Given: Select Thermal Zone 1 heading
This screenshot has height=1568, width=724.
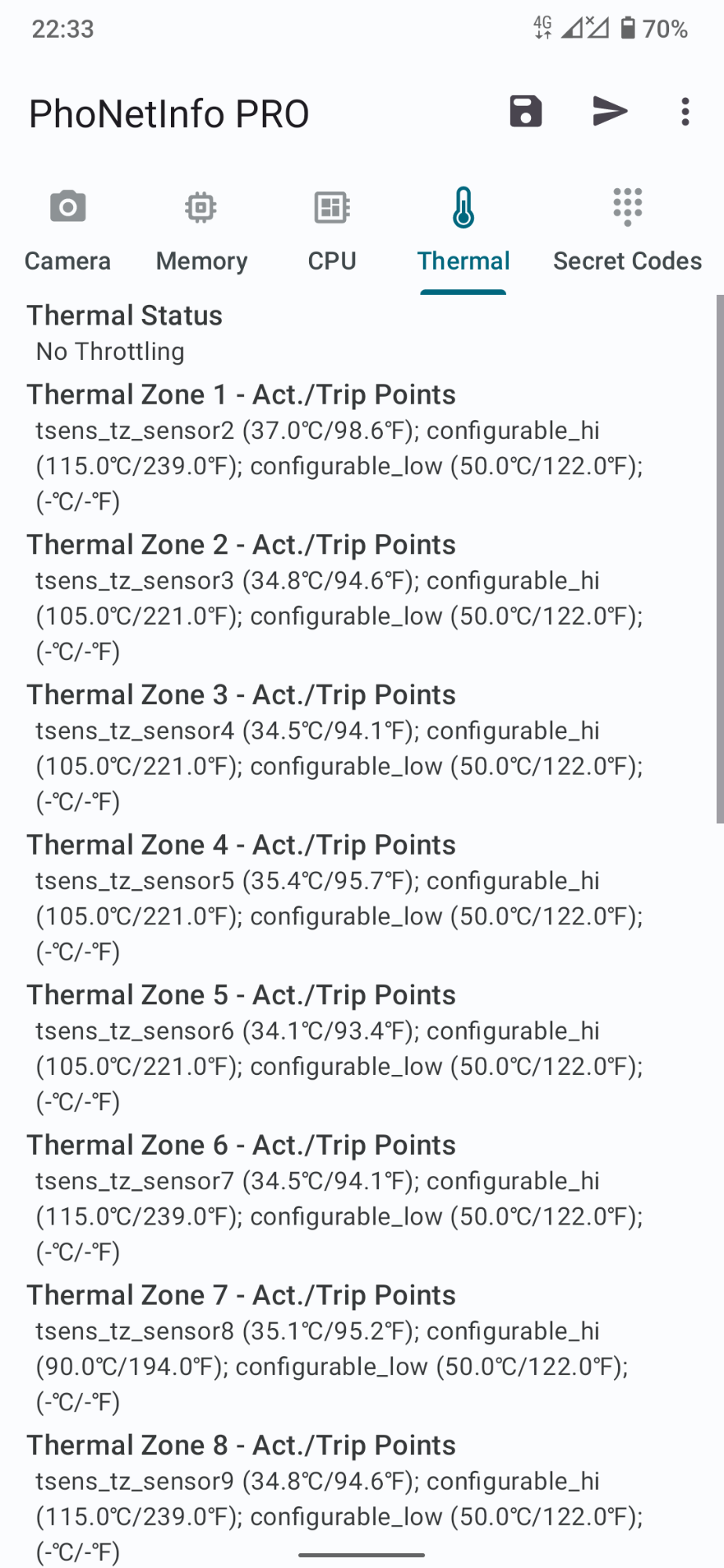Looking at the screenshot, I should 241,394.
